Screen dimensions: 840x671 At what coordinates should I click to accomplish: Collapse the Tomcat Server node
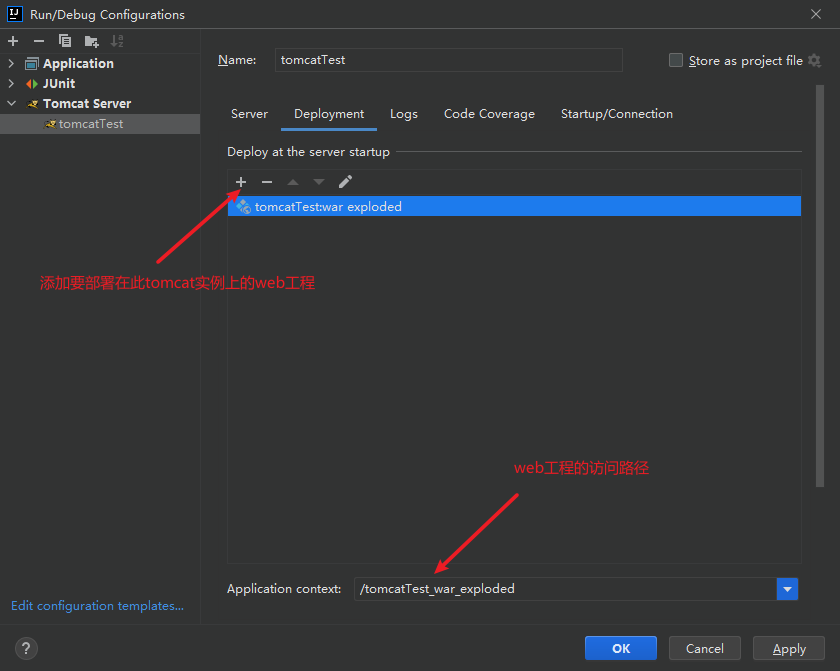pyautogui.click(x=12, y=104)
